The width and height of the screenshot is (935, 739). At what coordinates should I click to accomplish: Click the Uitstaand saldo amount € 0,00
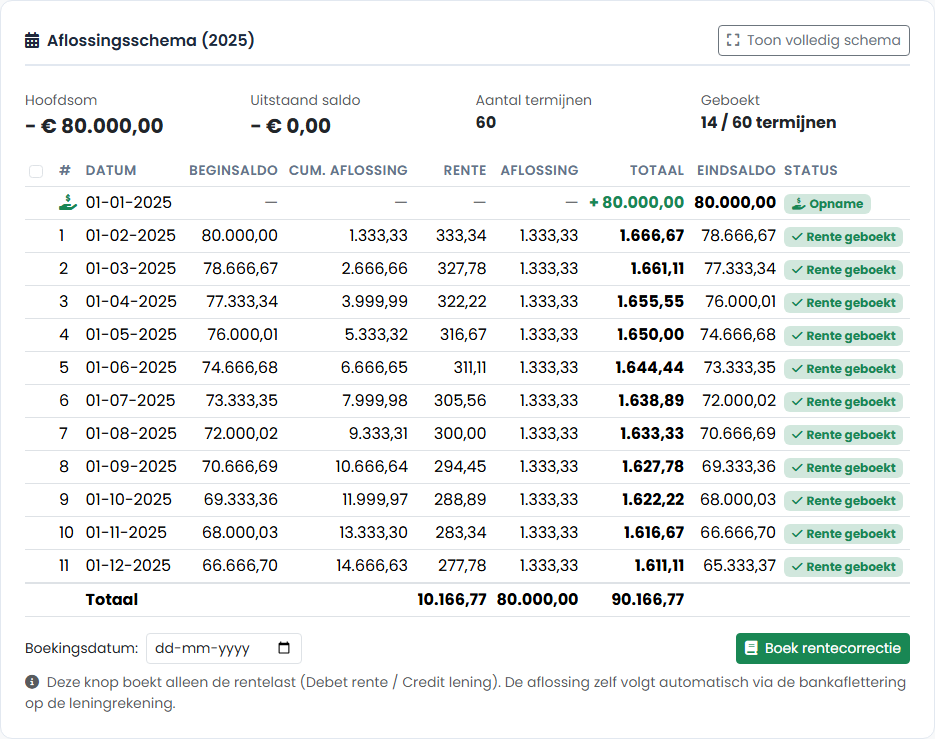pyautogui.click(x=290, y=126)
